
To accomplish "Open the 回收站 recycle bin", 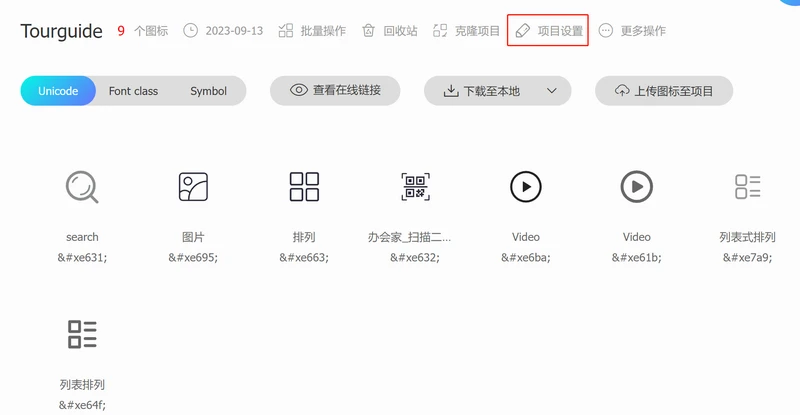I will click(x=390, y=31).
